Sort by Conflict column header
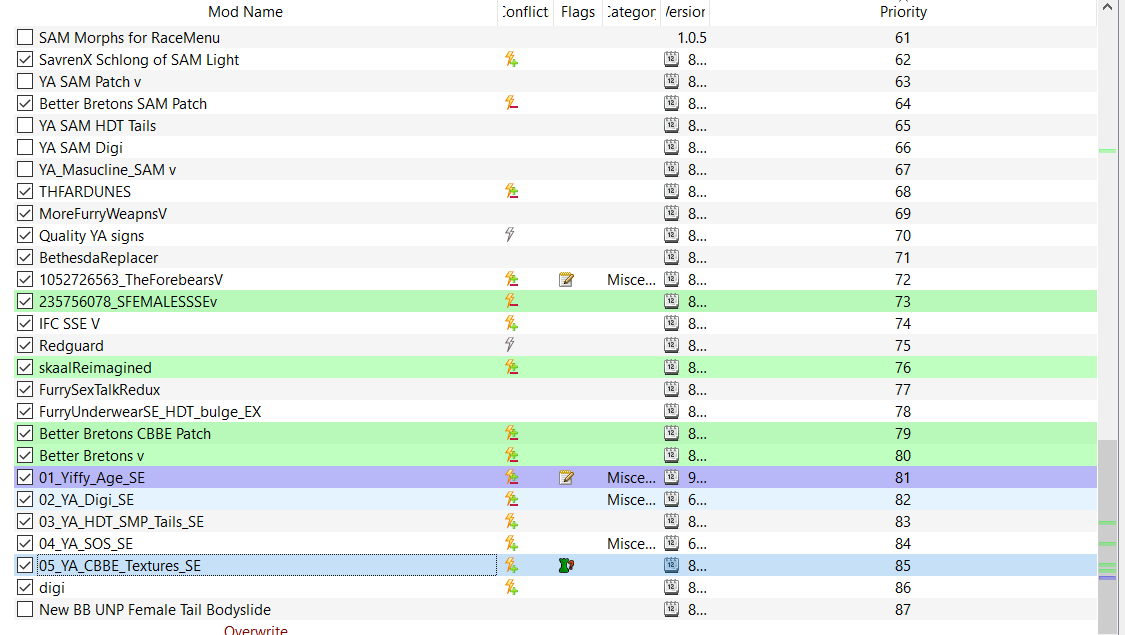The height and width of the screenshot is (635, 1125). [525, 11]
